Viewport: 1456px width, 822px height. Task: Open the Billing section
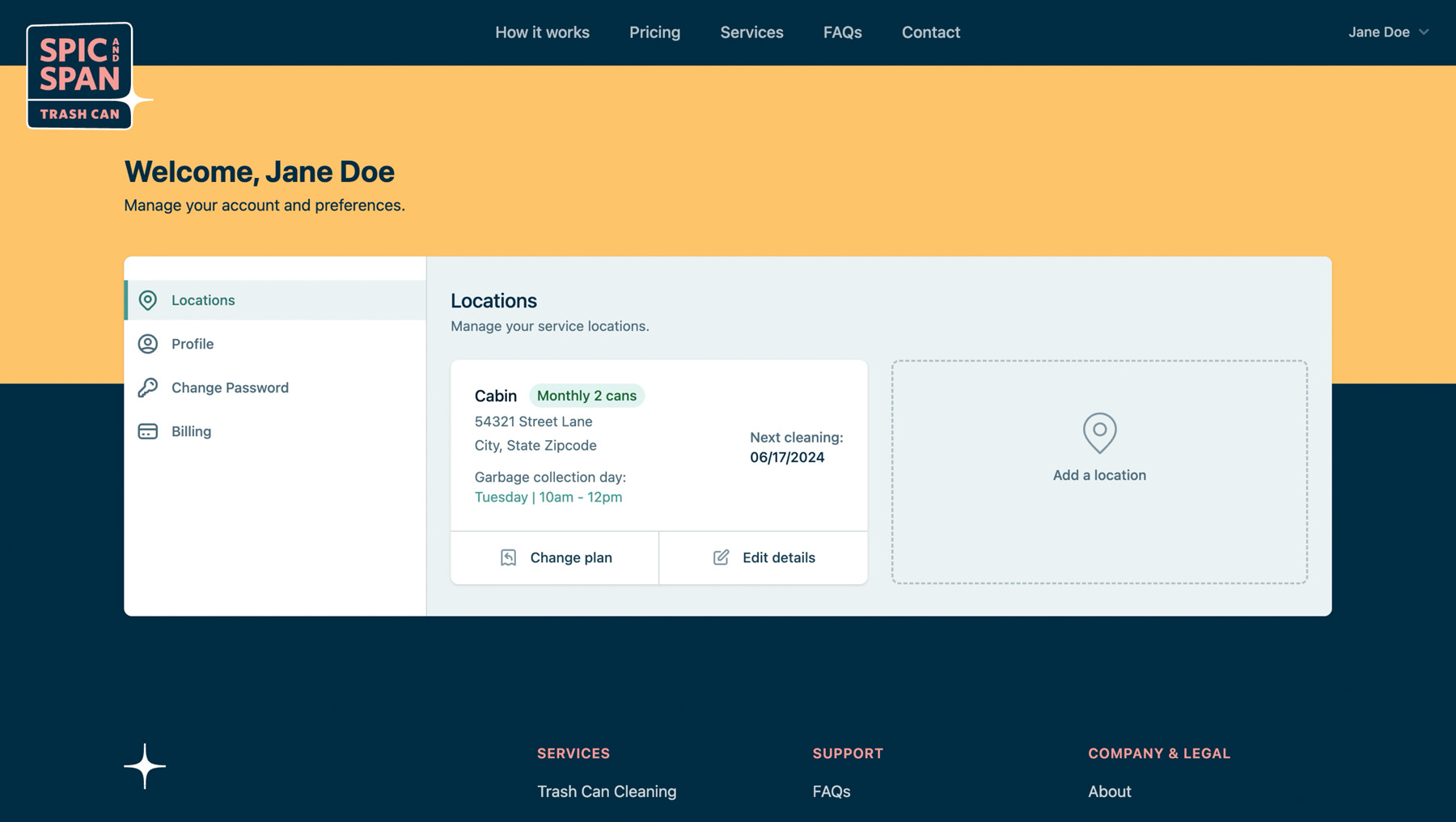tap(275, 431)
